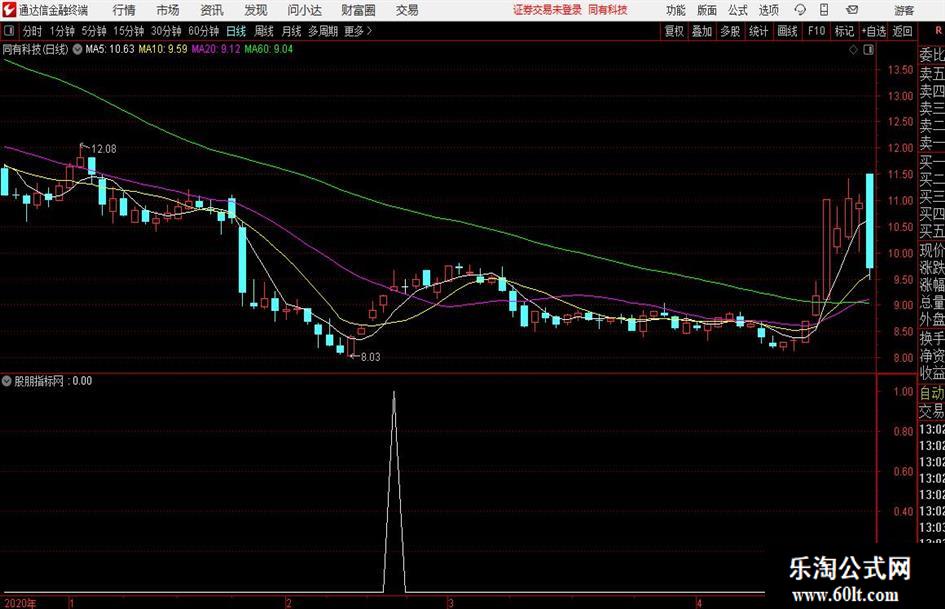Open the mobile phone icon in top bar
945x609 pixels.
[824, 10]
